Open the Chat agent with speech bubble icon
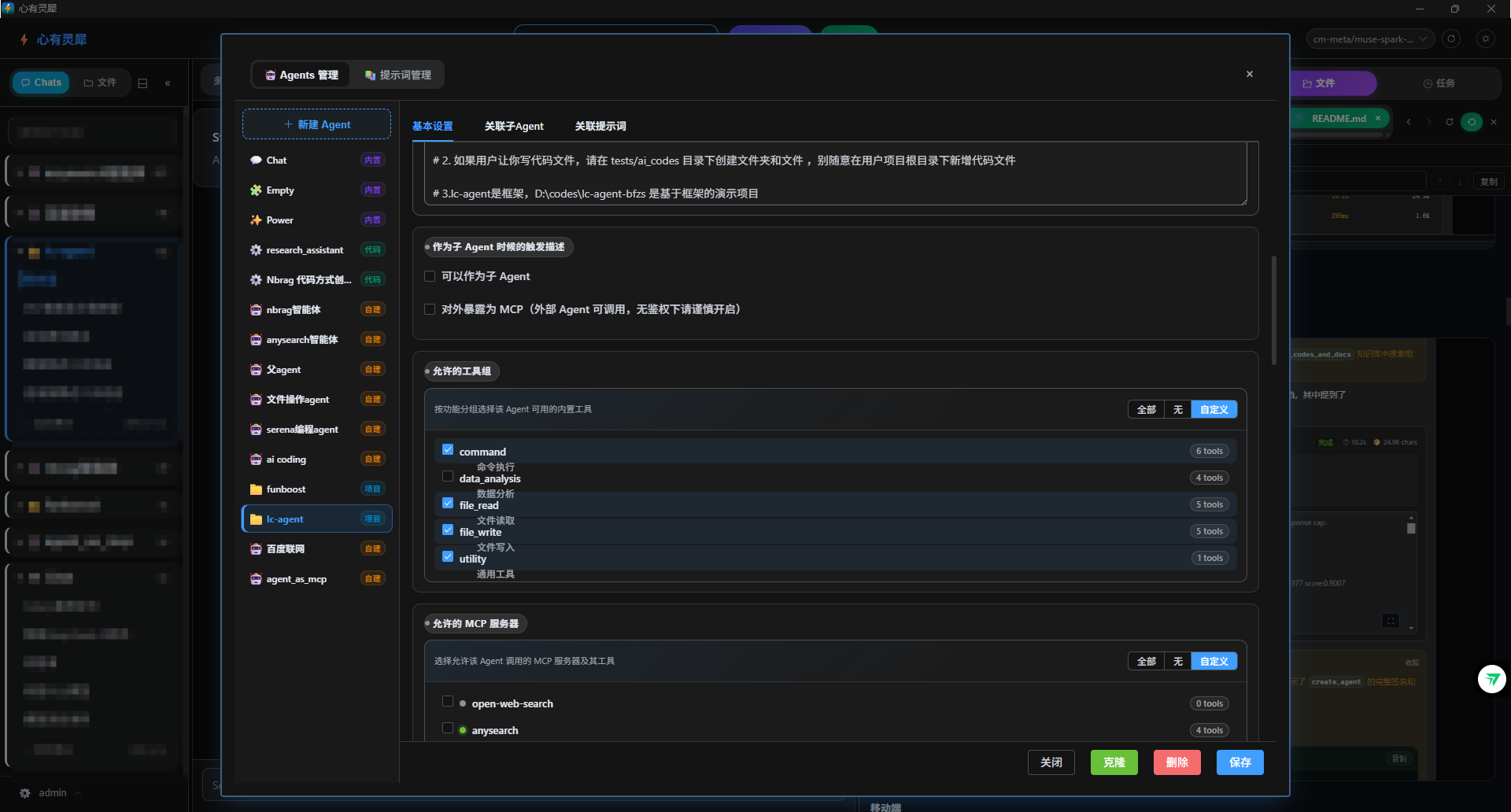Image resolution: width=1511 pixels, height=812 pixels. click(x=256, y=161)
